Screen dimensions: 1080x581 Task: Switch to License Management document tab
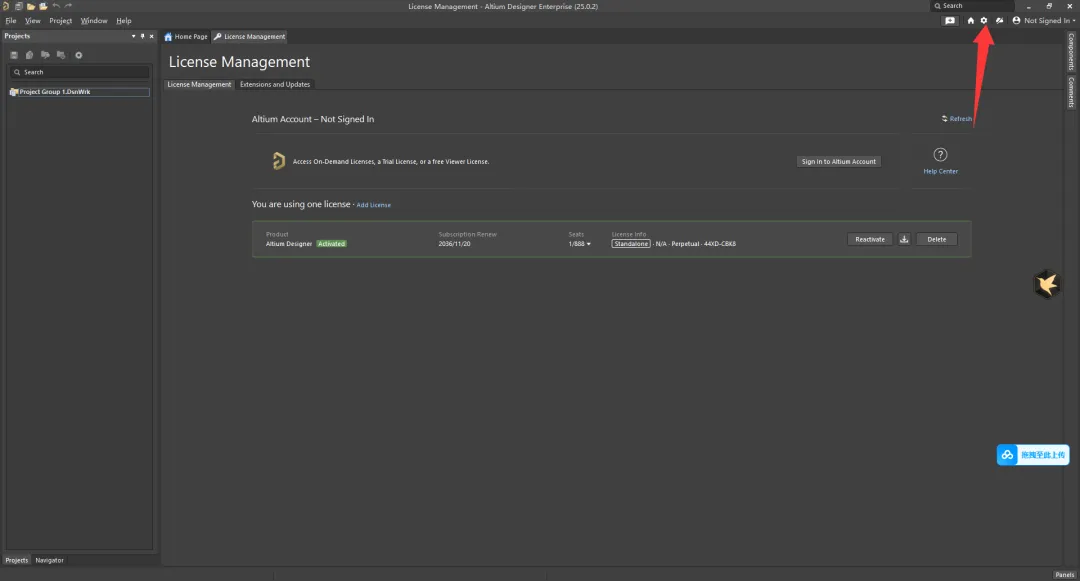pos(249,36)
